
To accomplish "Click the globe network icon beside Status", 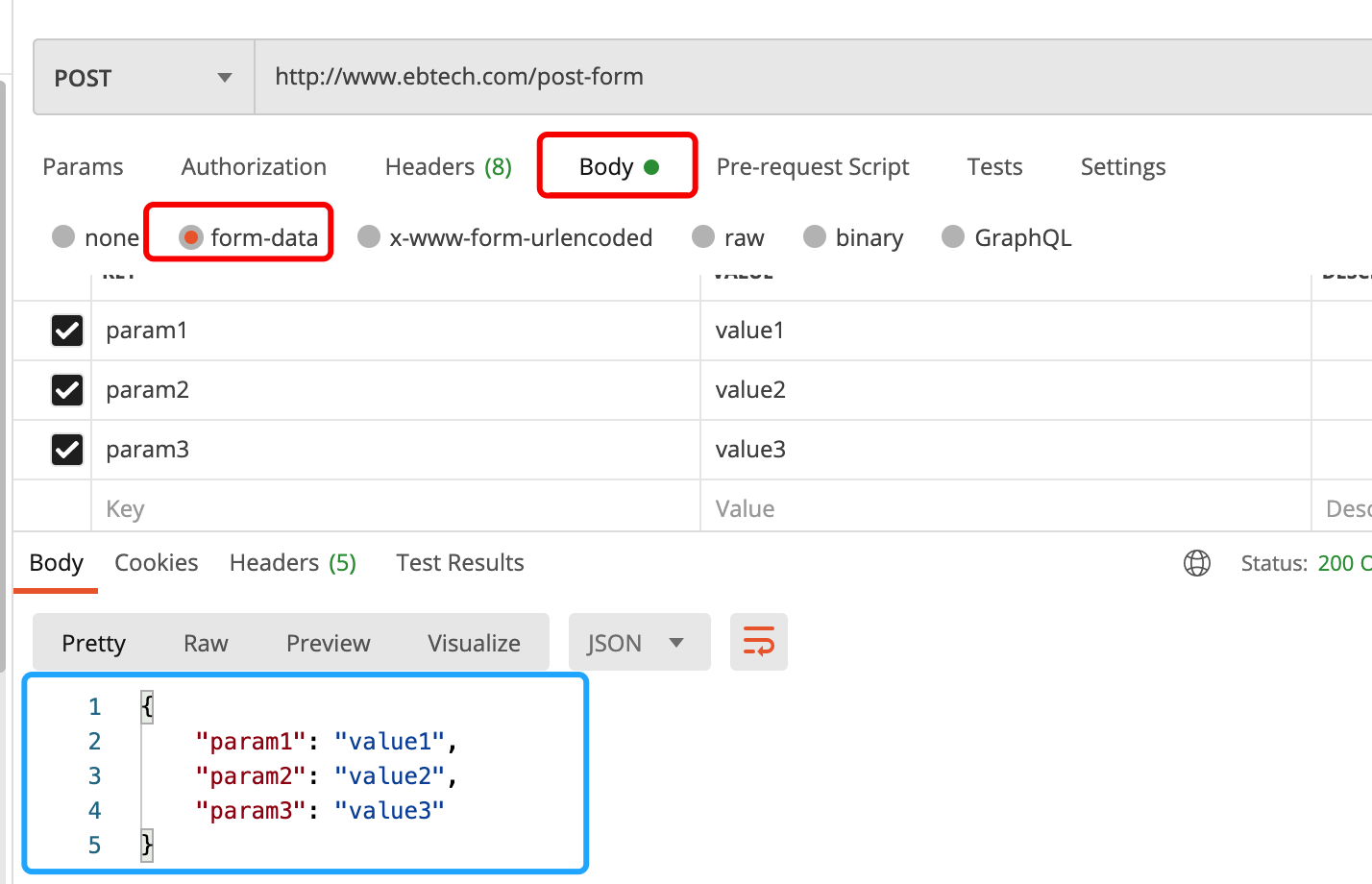I will click(1197, 563).
